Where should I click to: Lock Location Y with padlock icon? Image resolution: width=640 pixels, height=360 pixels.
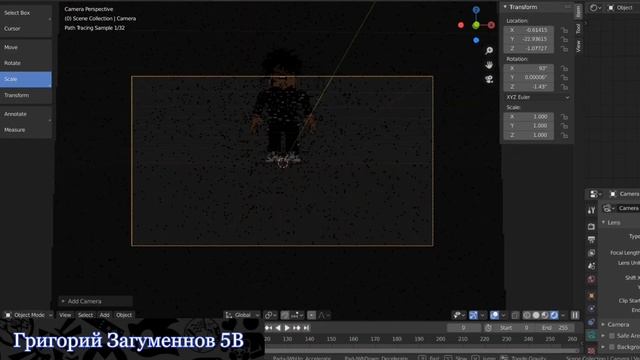[x=564, y=40]
